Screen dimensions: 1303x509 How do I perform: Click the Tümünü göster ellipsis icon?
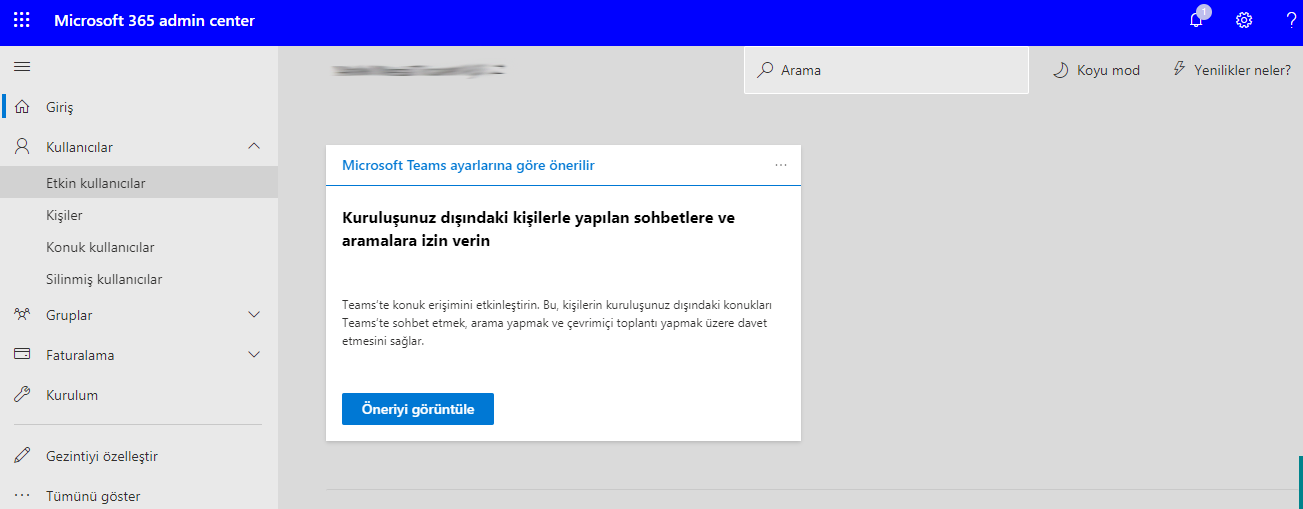[22, 496]
